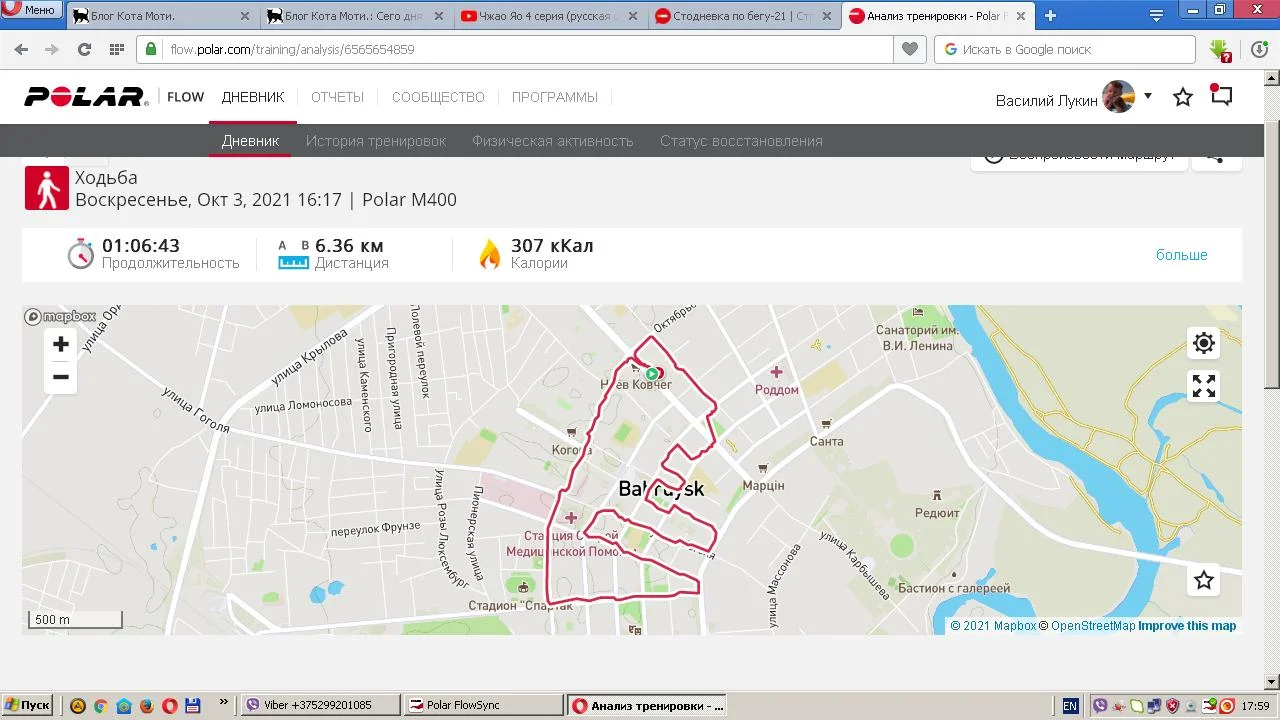Open the Opera Меню button

tap(30, 10)
